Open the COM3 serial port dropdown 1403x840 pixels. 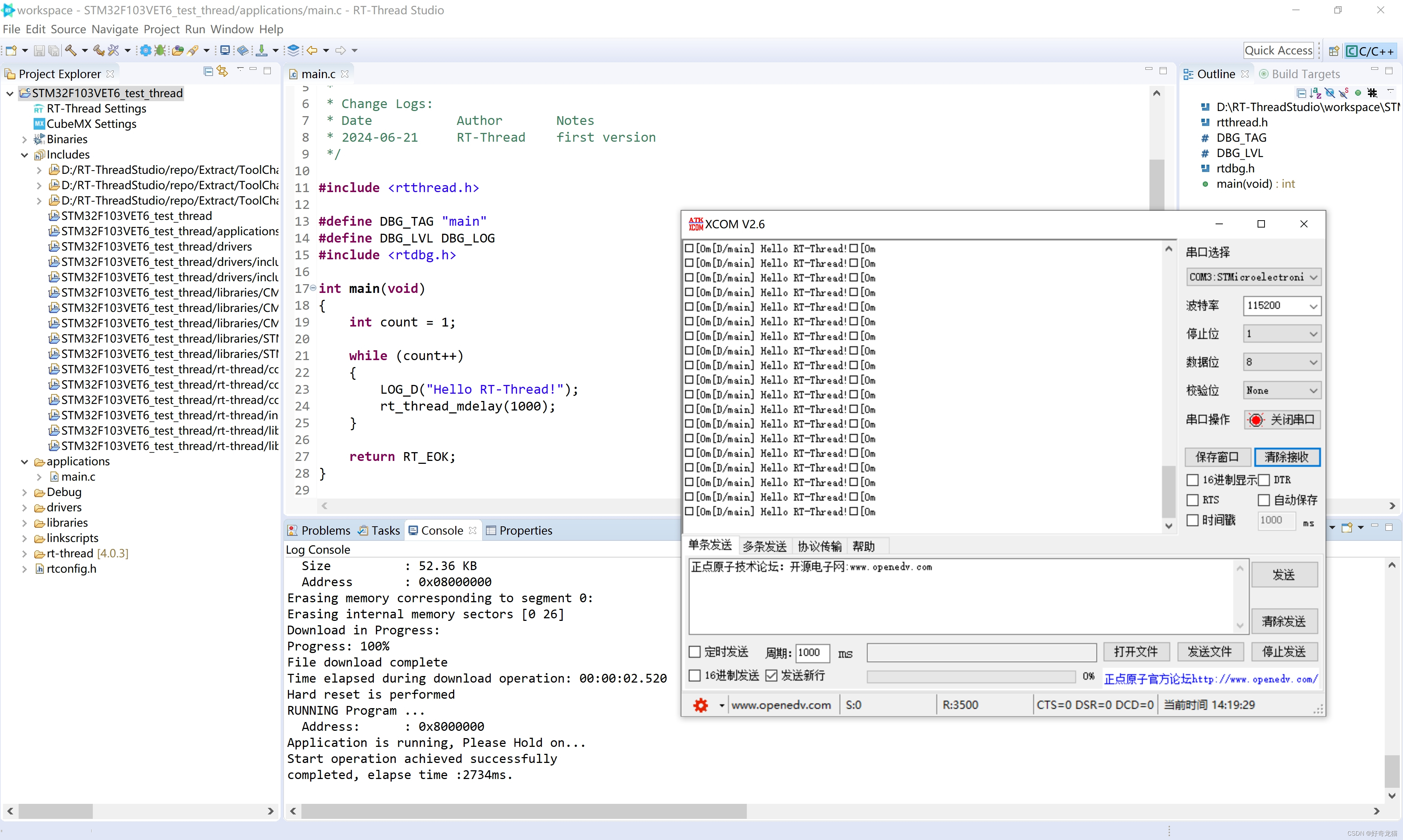pos(1254,277)
